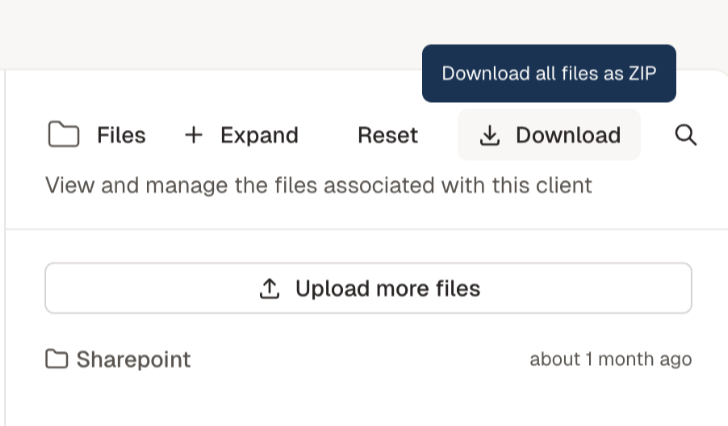Image resolution: width=728 pixels, height=426 pixels.
Task: Expand all folders using Expand label
Action: 259,136
